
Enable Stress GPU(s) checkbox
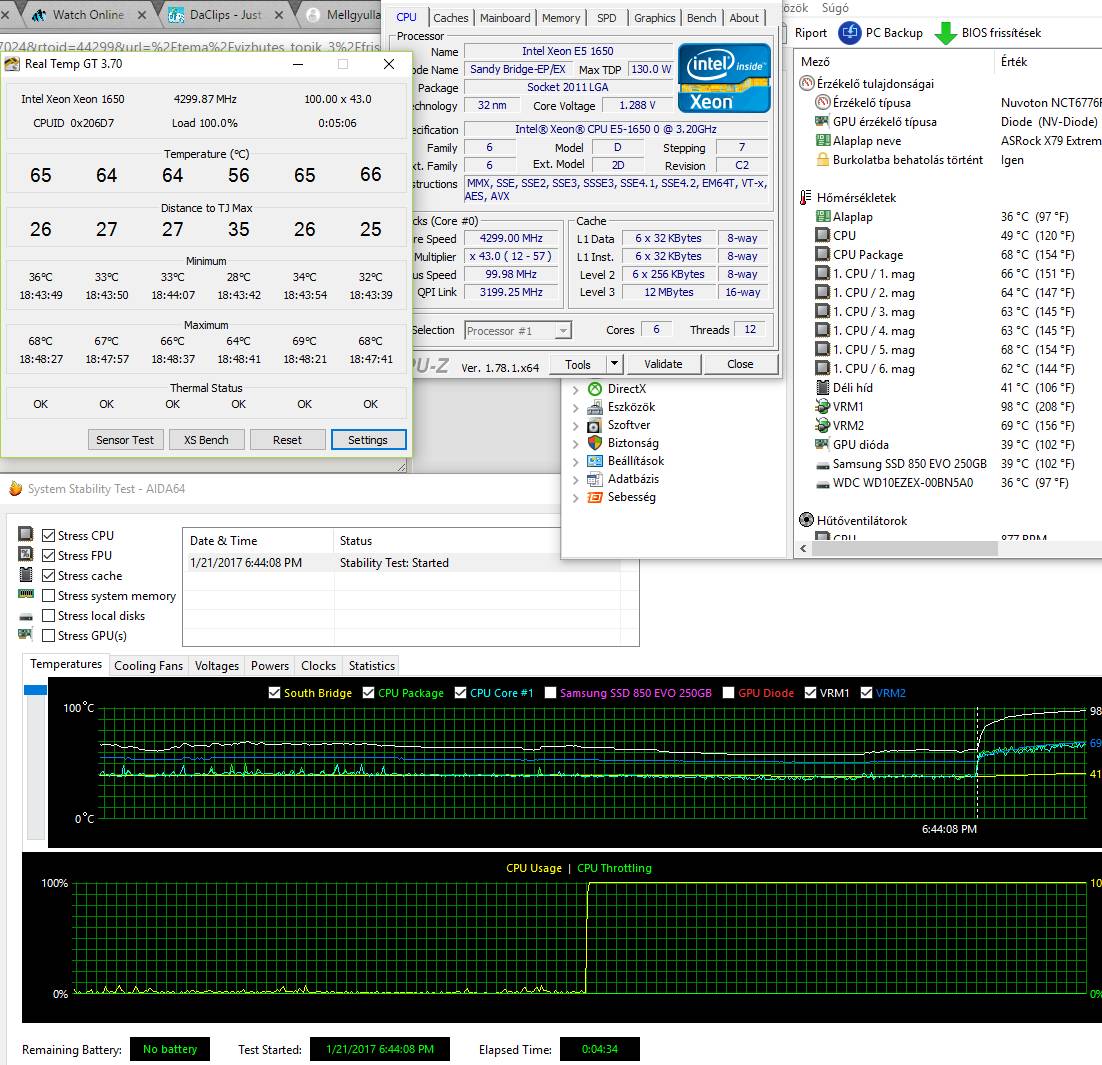coord(48,635)
